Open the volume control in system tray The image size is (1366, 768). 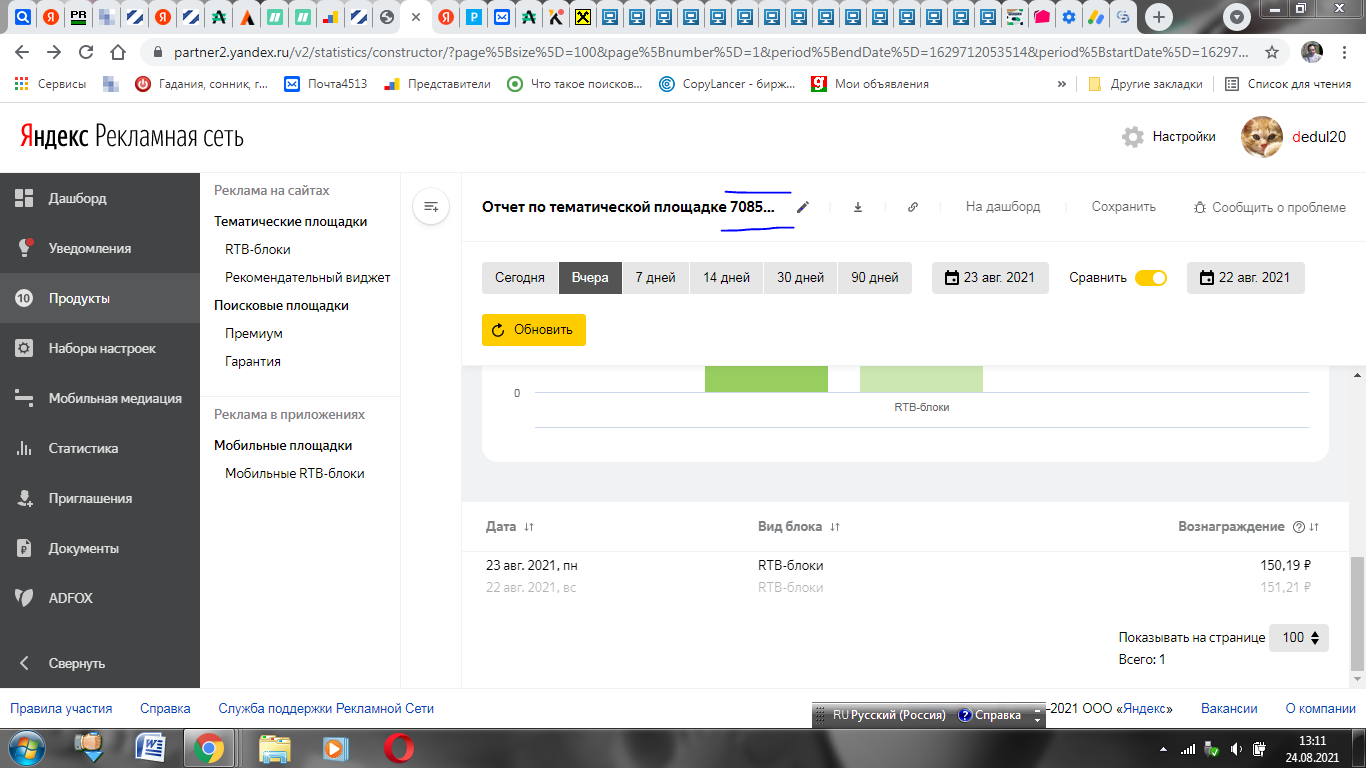[1236, 749]
